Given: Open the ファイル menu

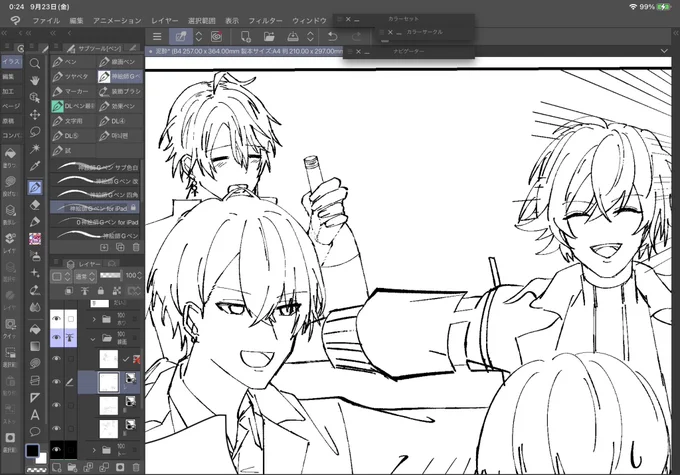Looking at the screenshot, I should (46, 20).
